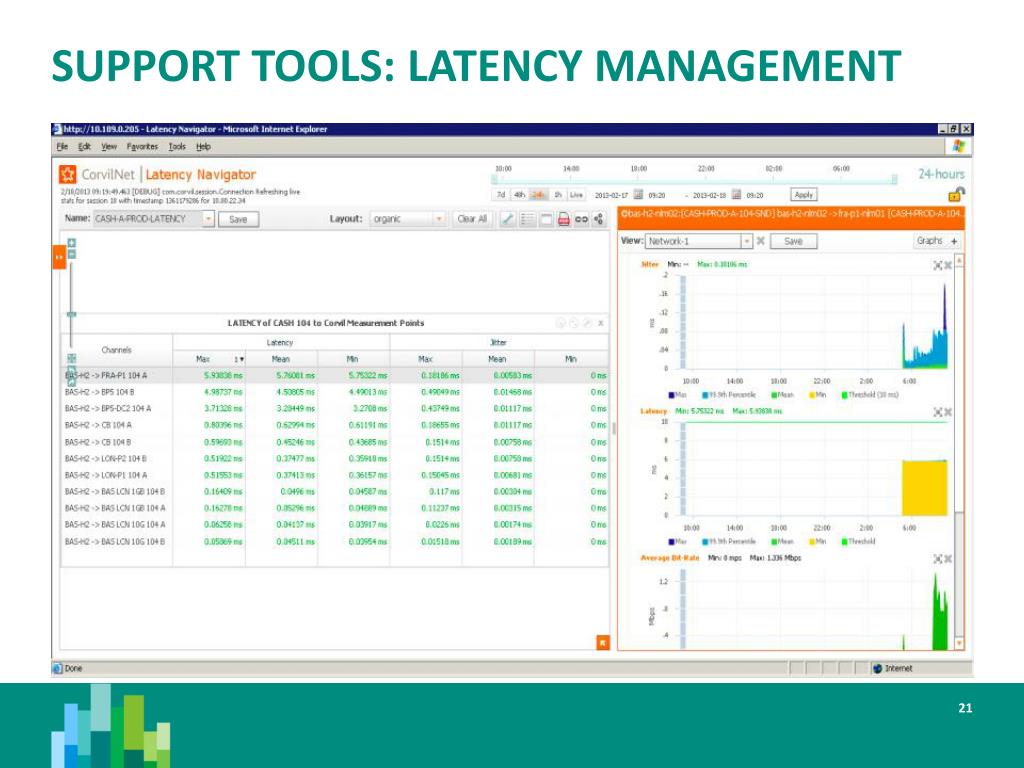The height and width of the screenshot is (768, 1024).
Task: Open the wrench edit tool
Action: (x=508, y=219)
